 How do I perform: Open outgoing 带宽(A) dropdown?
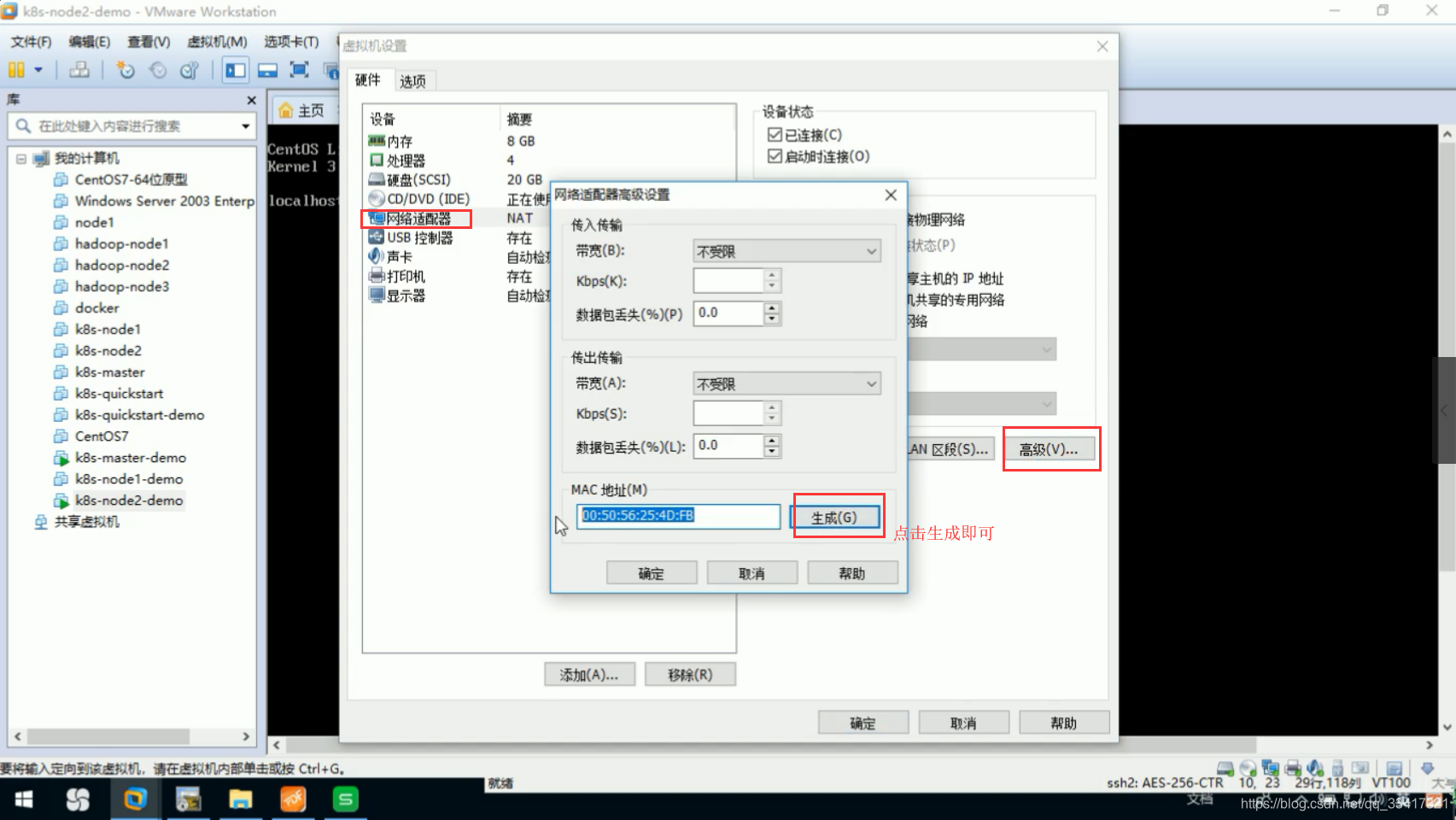(786, 384)
